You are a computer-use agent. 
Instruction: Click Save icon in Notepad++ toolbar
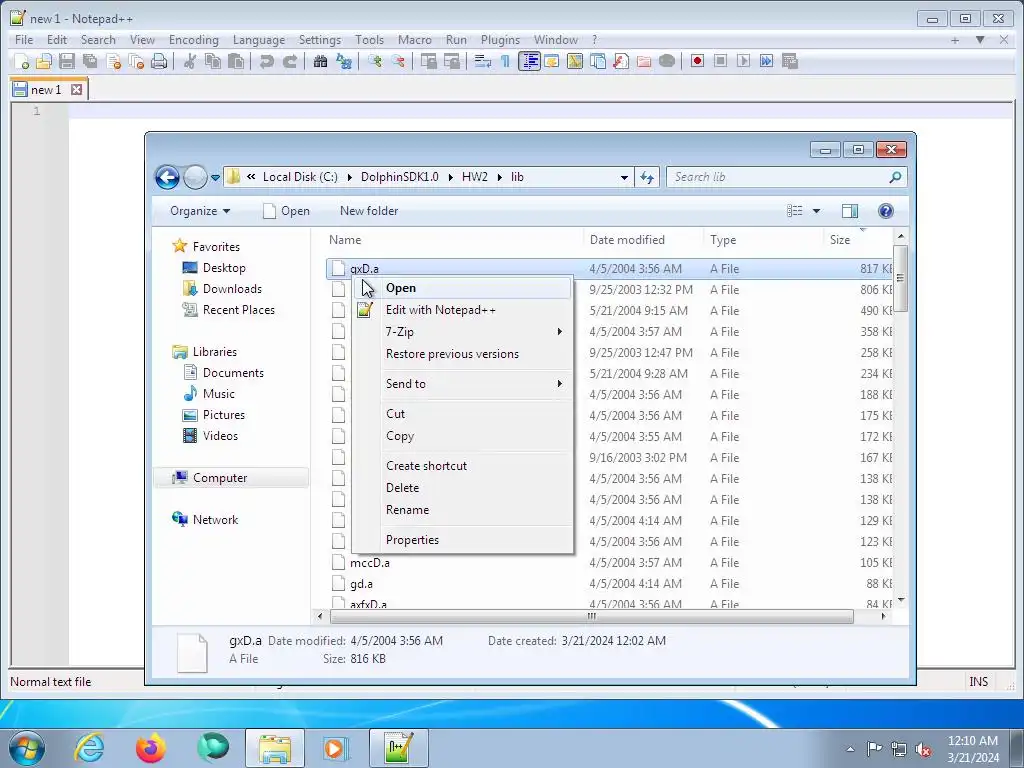[x=67, y=61]
